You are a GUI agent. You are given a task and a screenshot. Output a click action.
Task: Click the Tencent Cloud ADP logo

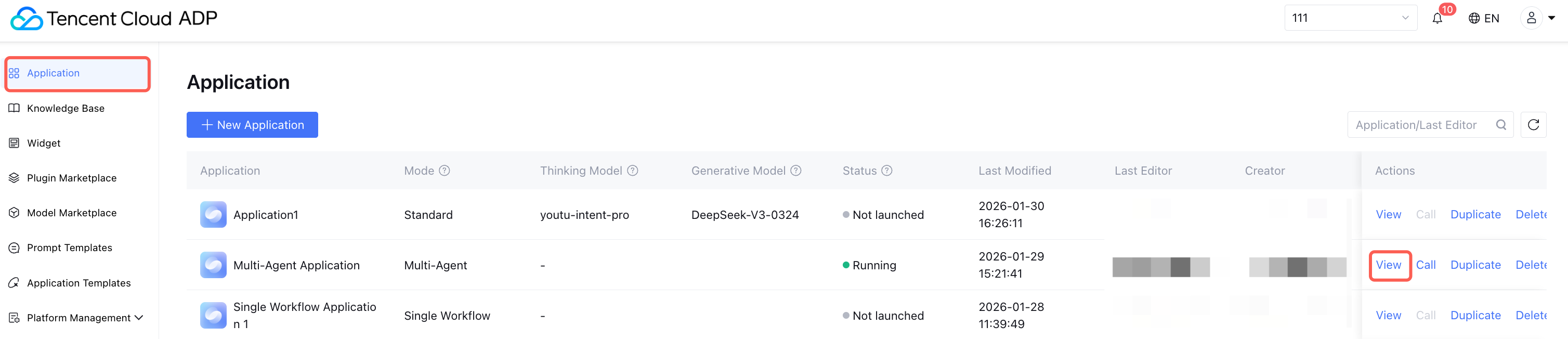pos(114,18)
